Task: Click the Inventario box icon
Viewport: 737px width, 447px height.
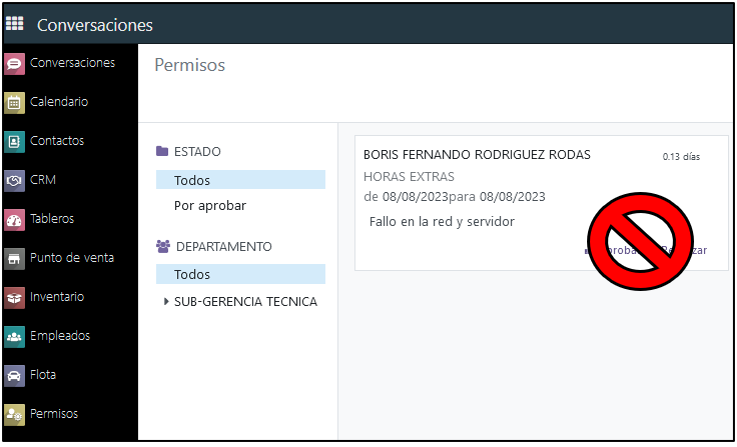Action: (14, 298)
